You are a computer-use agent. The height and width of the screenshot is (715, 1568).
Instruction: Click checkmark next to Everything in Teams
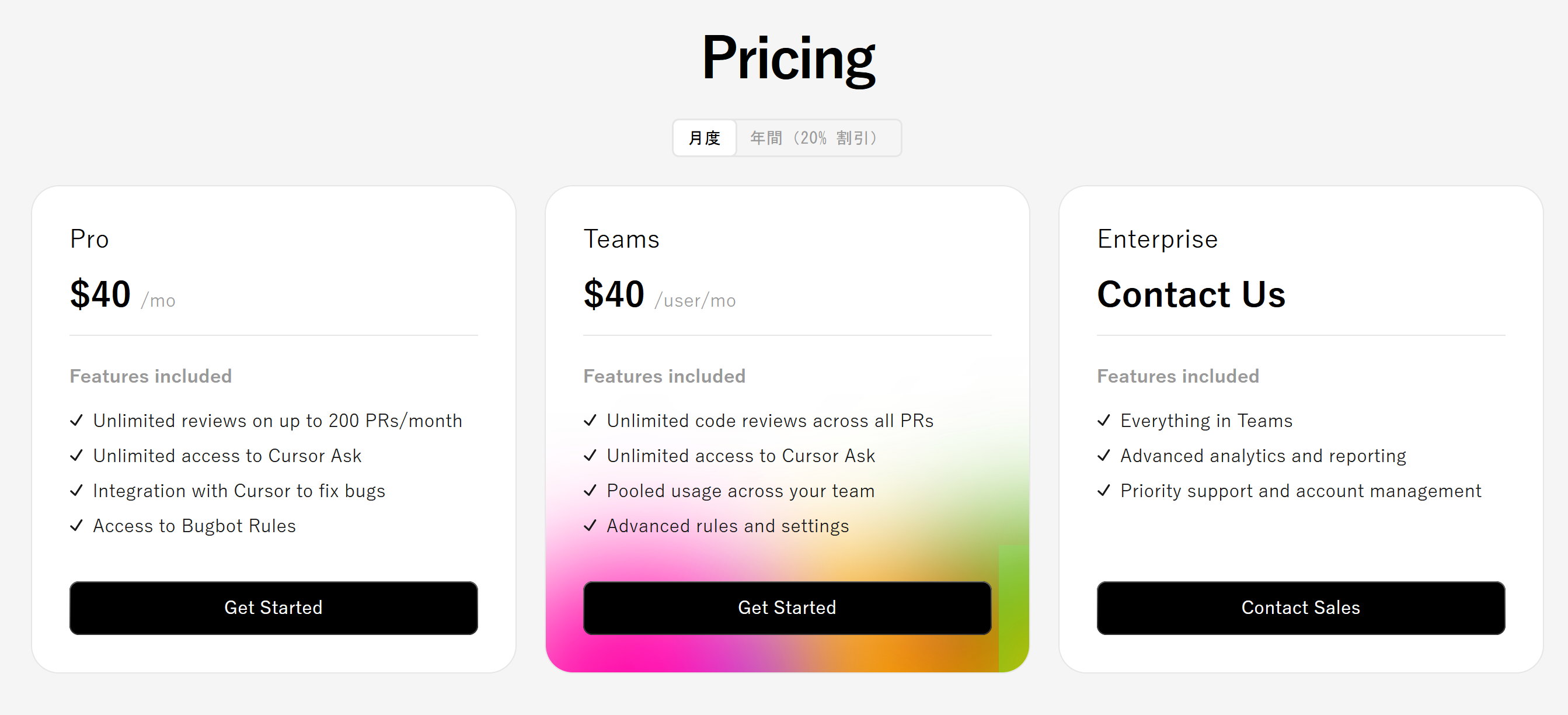tap(1103, 420)
